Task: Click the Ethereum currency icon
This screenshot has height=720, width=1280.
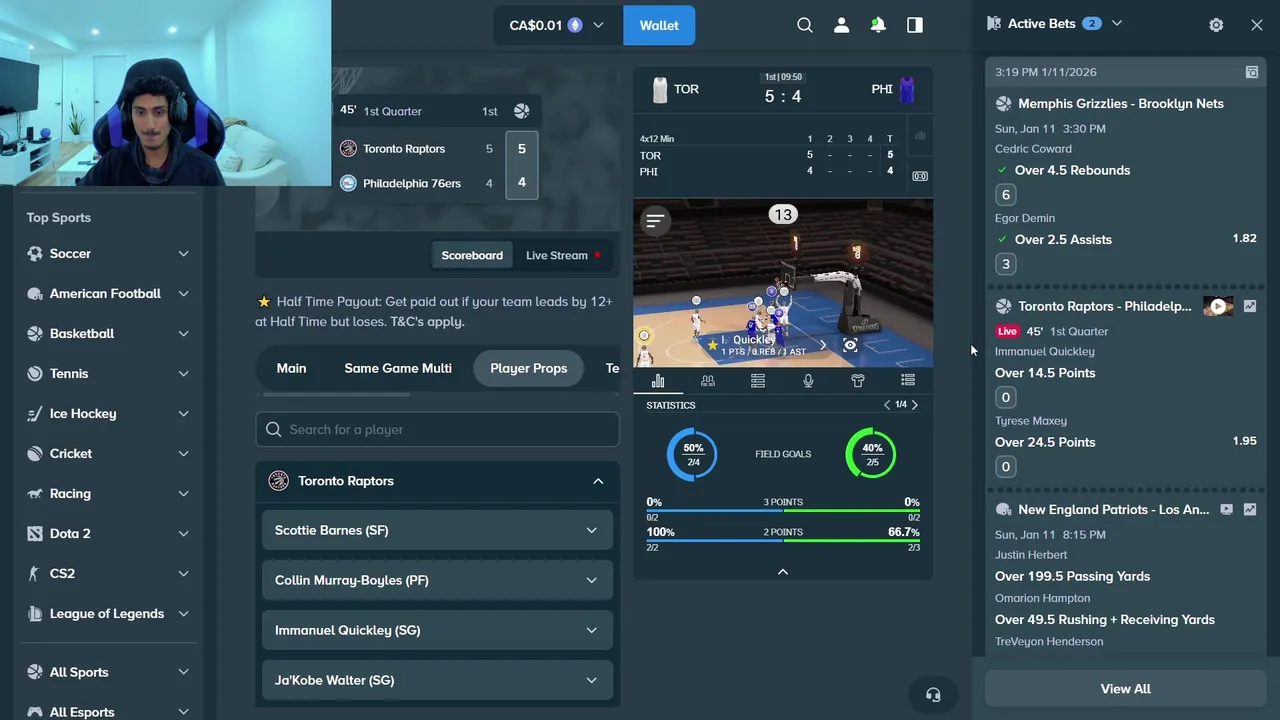Action: pos(575,25)
